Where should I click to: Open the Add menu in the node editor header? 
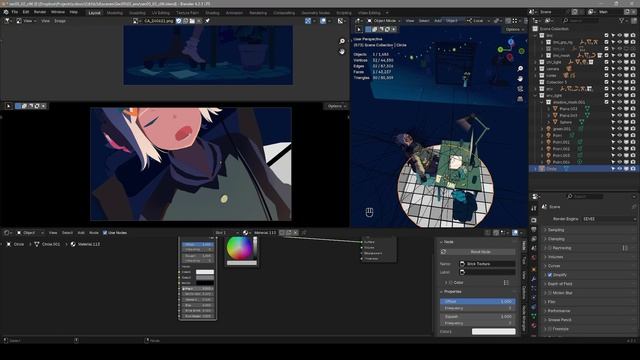[x=81, y=233]
